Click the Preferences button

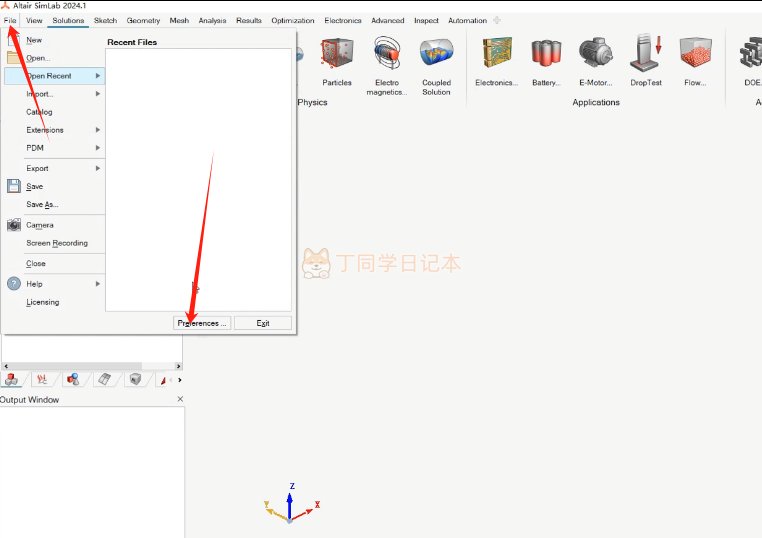pos(202,323)
